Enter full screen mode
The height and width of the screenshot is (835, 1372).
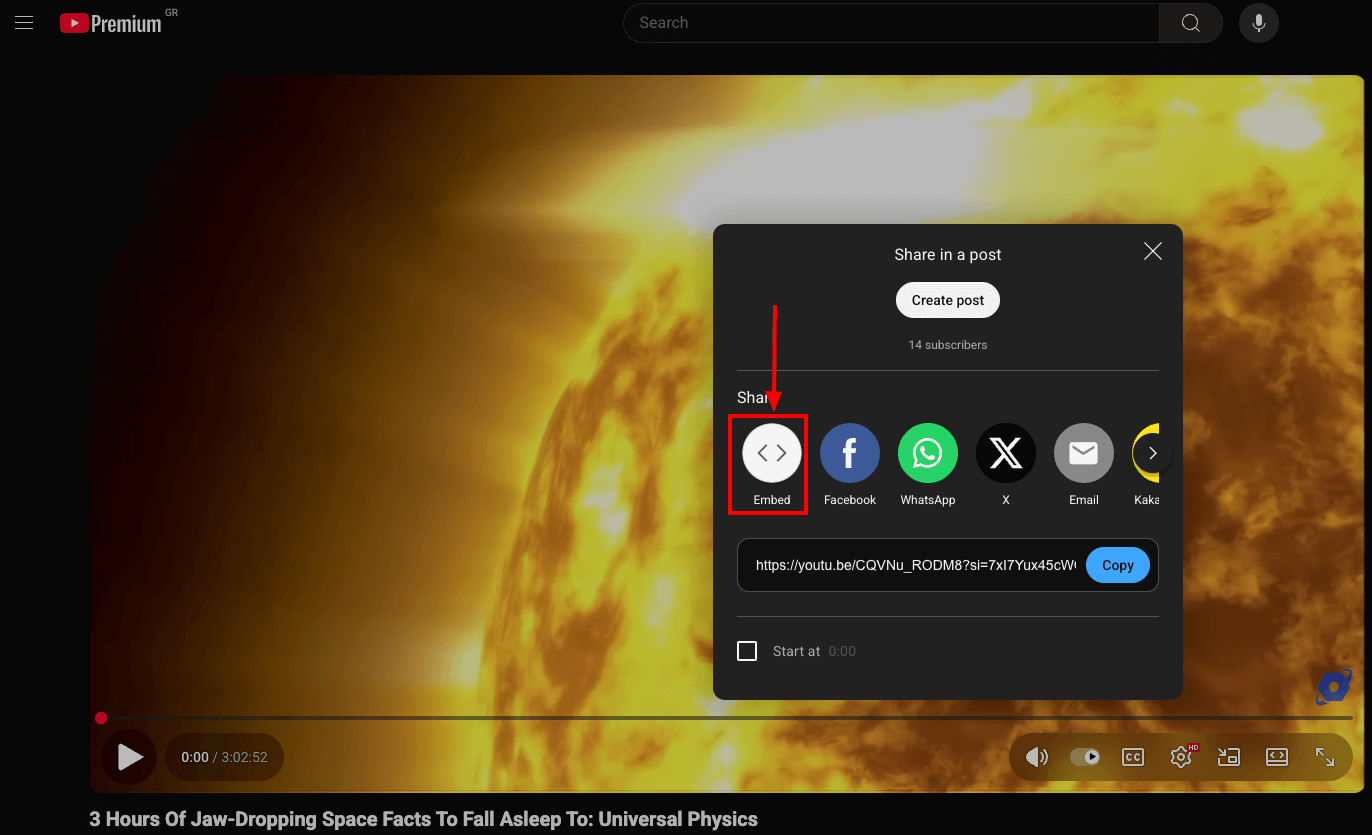coord(1325,757)
